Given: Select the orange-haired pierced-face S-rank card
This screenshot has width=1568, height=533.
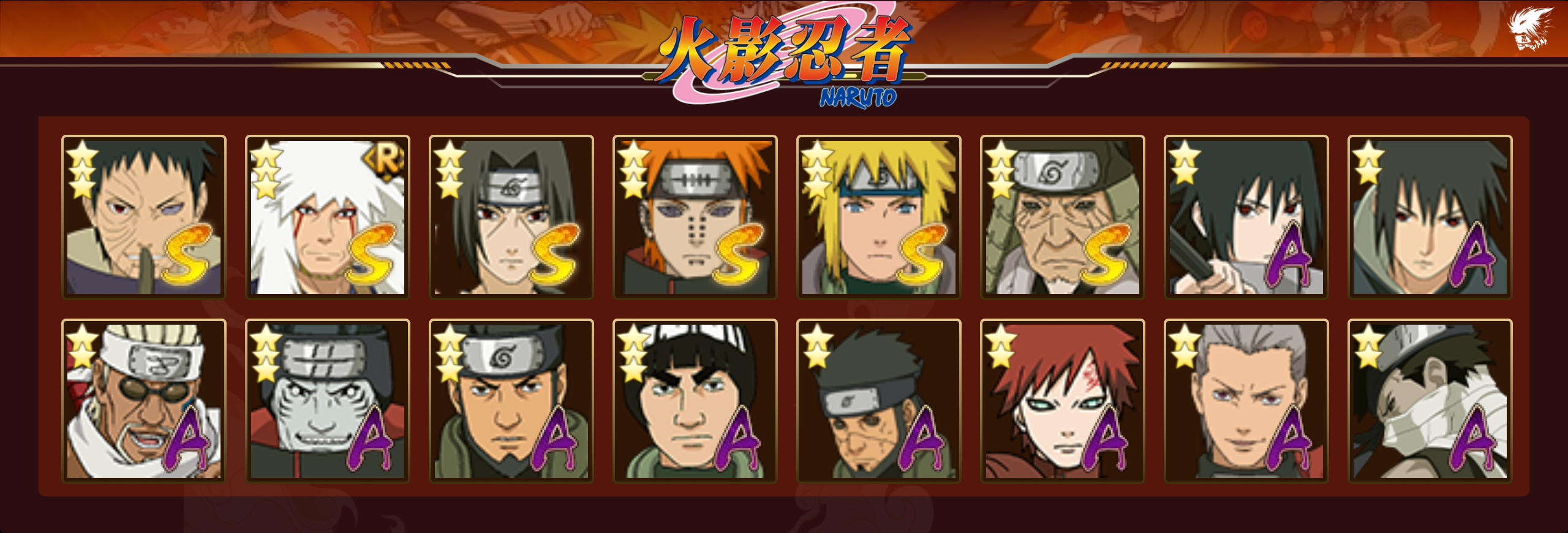Looking at the screenshot, I should (695, 217).
